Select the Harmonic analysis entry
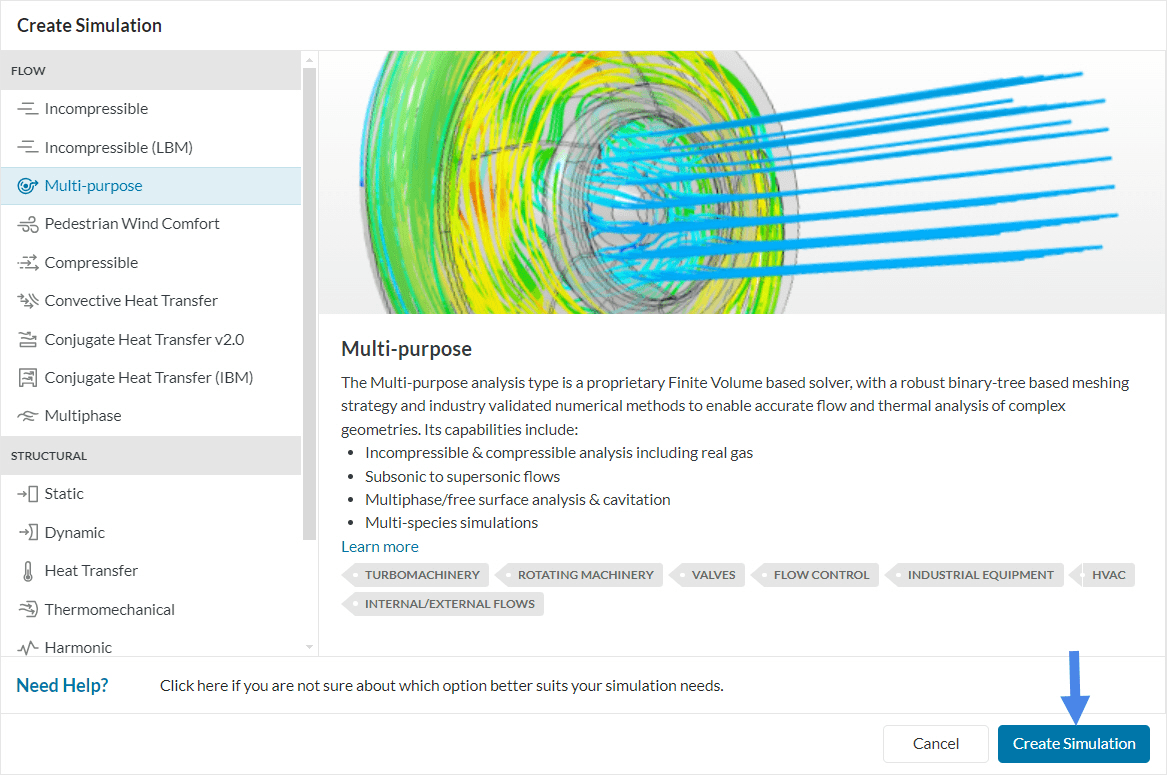1167x775 pixels. click(x=78, y=648)
